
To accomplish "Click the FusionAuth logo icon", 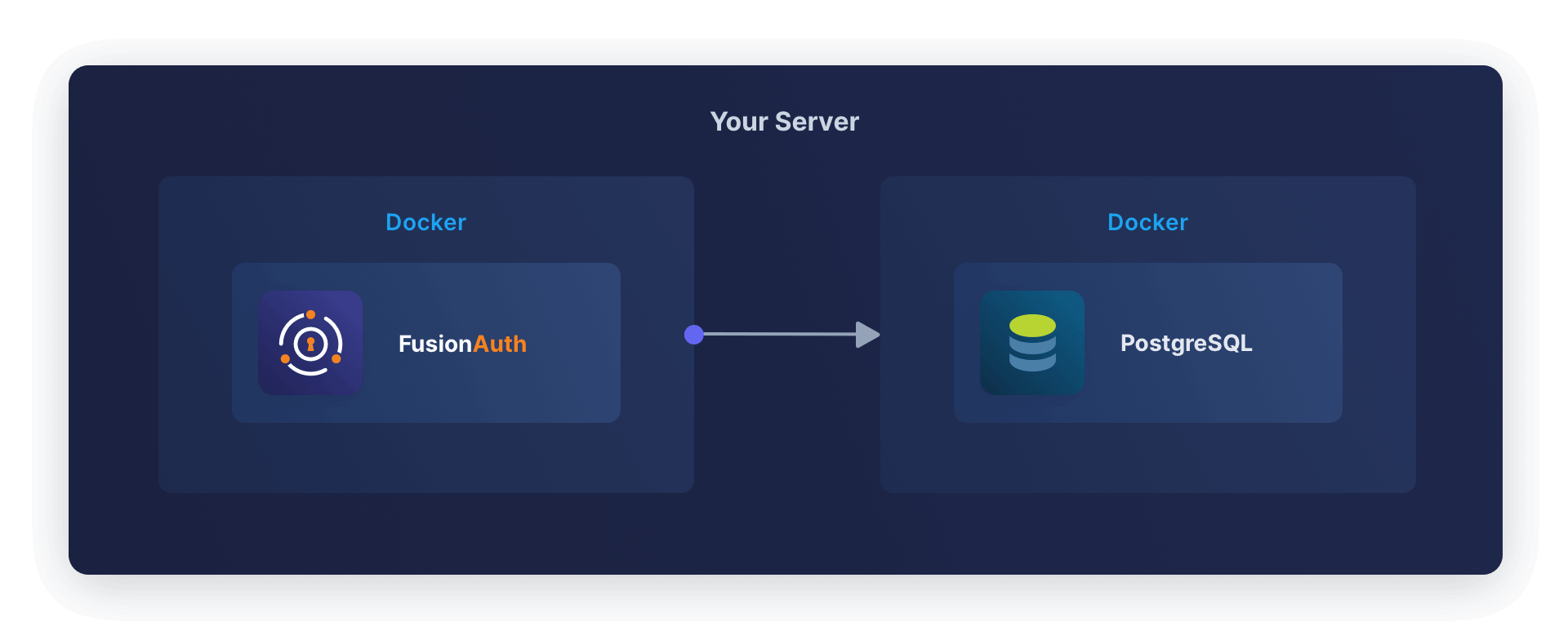I will tap(310, 343).
